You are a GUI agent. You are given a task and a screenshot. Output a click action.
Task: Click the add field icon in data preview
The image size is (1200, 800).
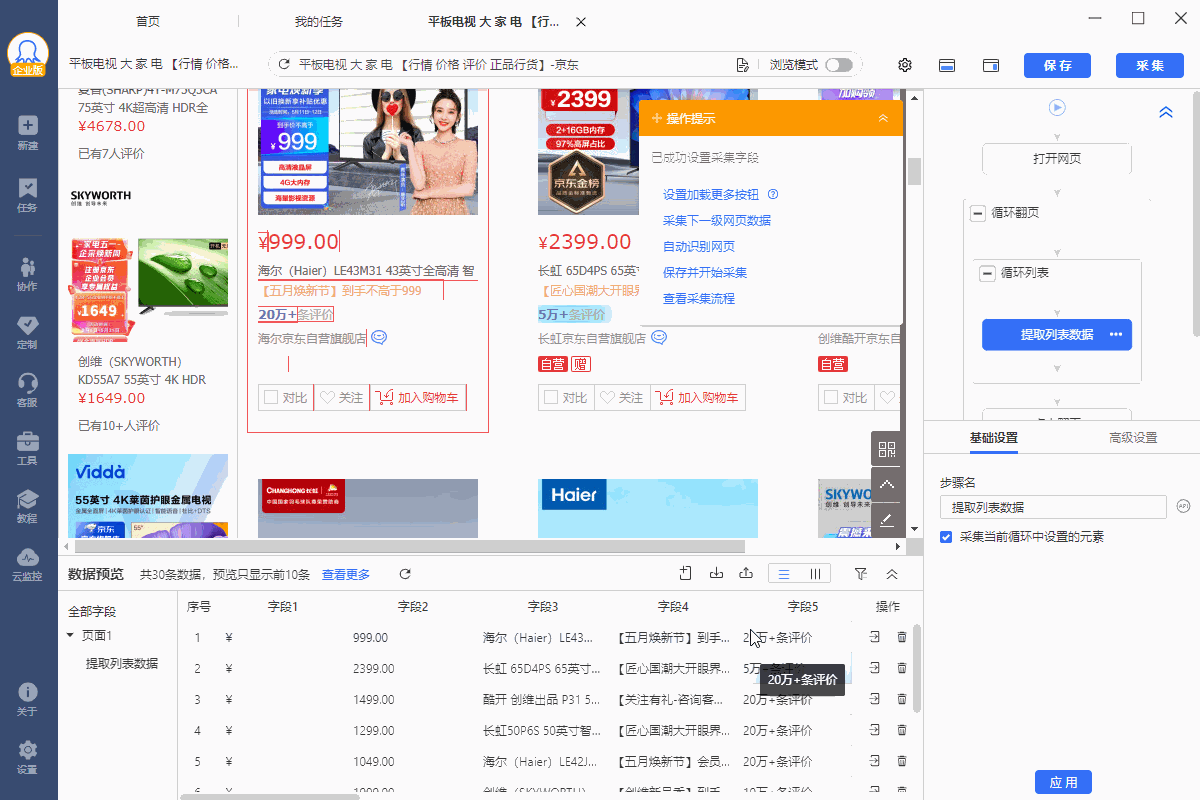(x=686, y=573)
